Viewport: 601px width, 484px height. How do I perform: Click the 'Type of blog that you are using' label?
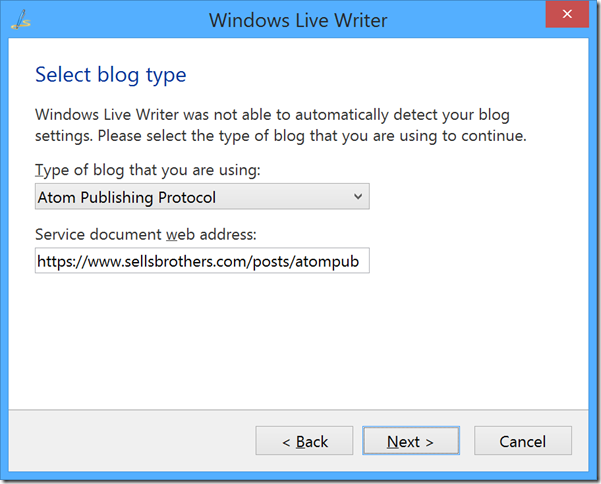point(148,170)
